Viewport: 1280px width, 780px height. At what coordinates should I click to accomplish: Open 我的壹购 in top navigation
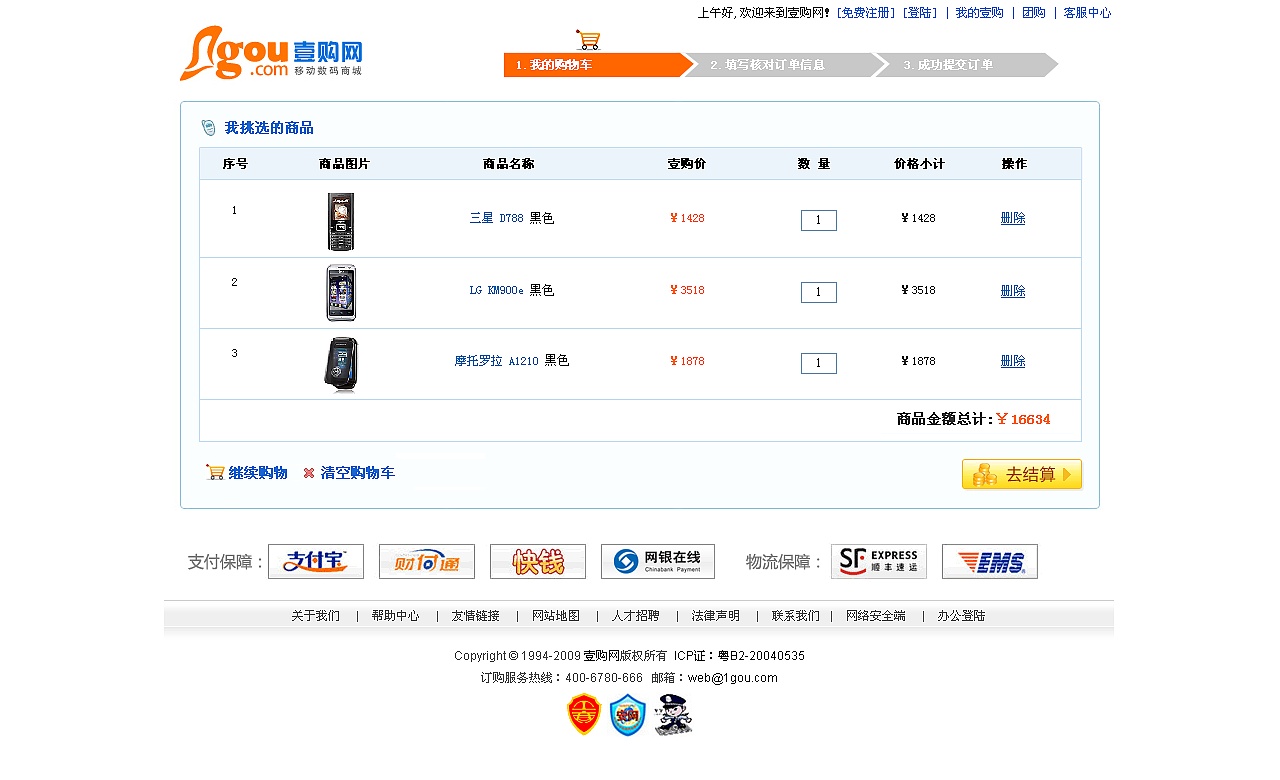tap(979, 13)
